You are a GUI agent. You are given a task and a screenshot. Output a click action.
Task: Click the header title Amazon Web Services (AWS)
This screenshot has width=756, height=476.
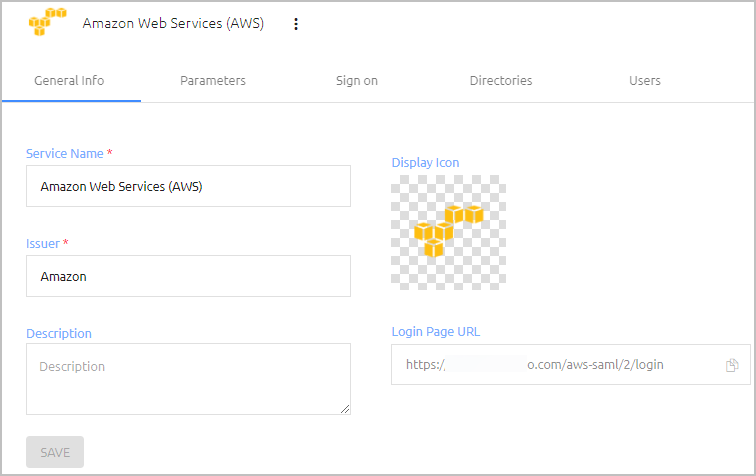click(x=173, y=23)
